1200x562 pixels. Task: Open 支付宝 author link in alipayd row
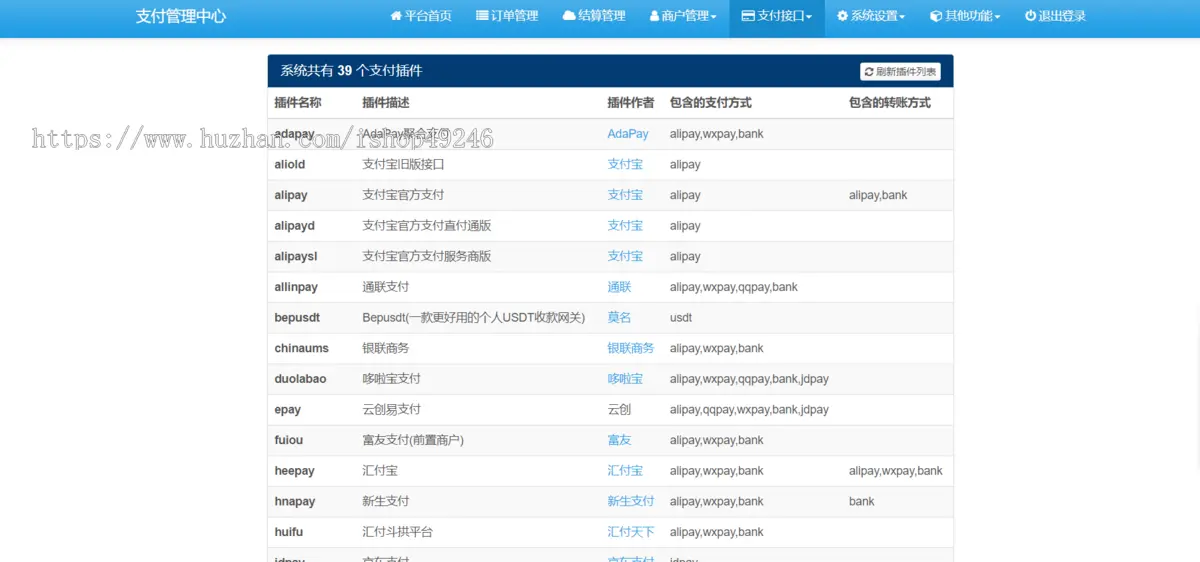(x=625, y=226)
